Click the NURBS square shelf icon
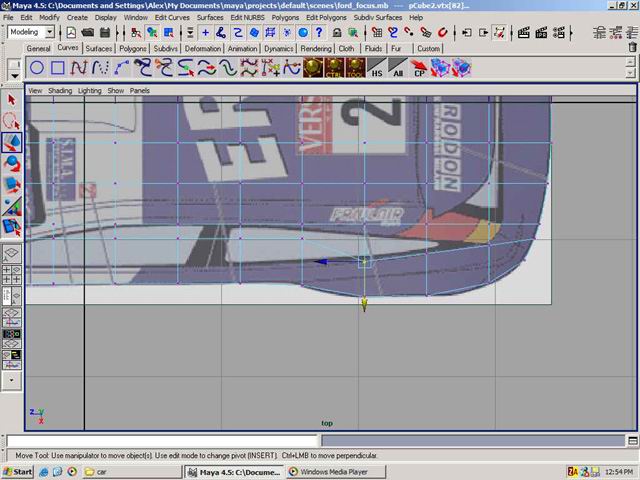 (x=58, y=68)
